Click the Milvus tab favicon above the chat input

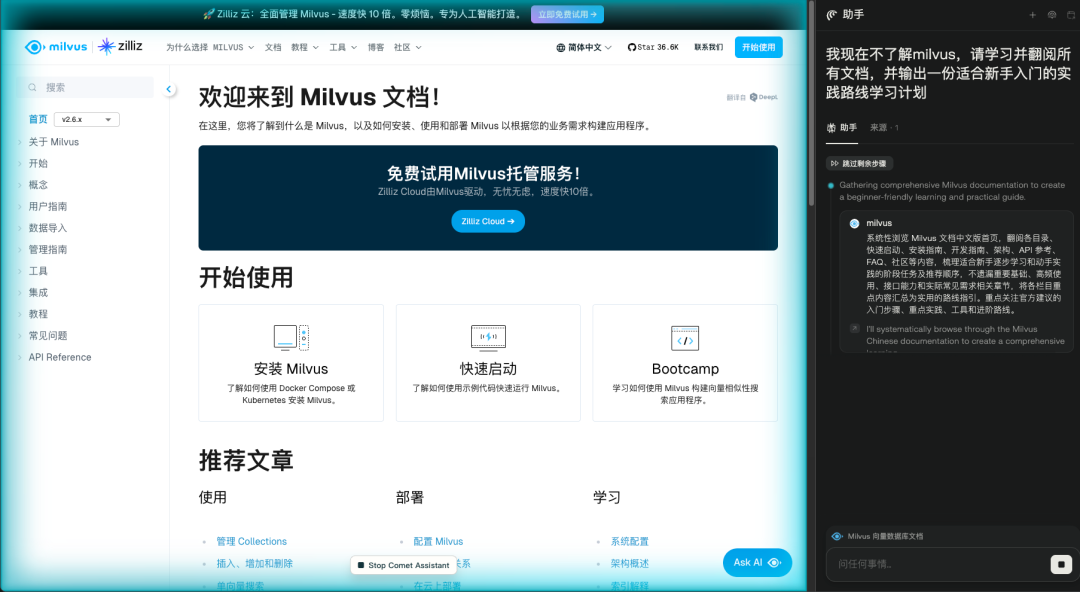coord(837,536)
